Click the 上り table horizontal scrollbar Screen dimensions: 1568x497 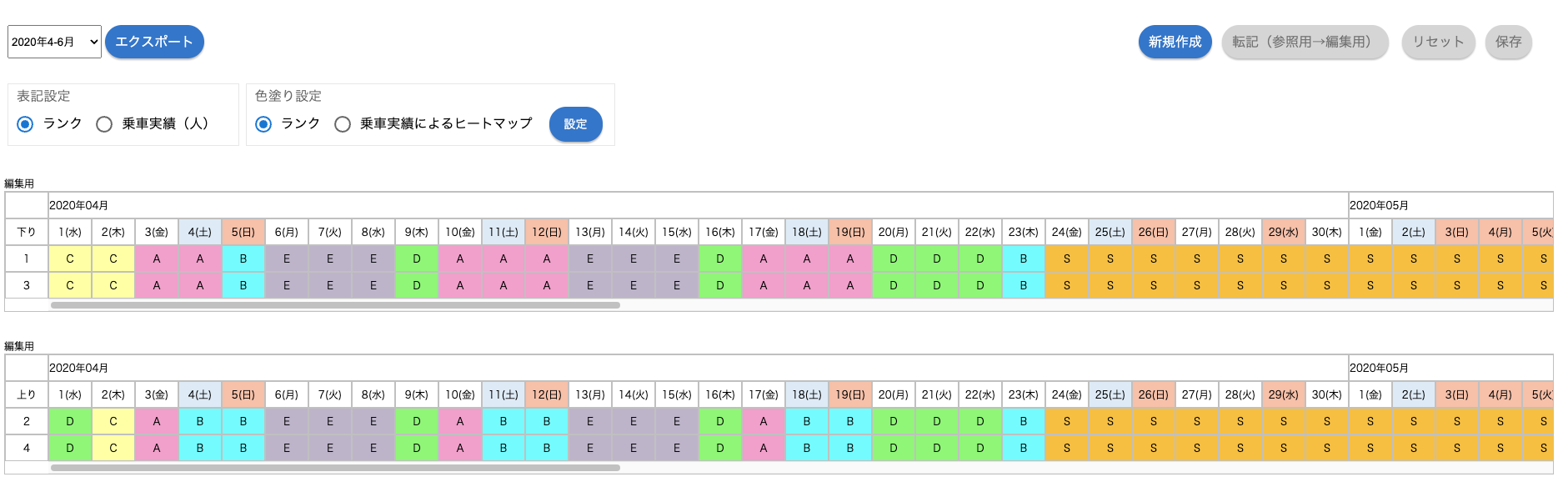pyautogui.click(x=335, y=468)
